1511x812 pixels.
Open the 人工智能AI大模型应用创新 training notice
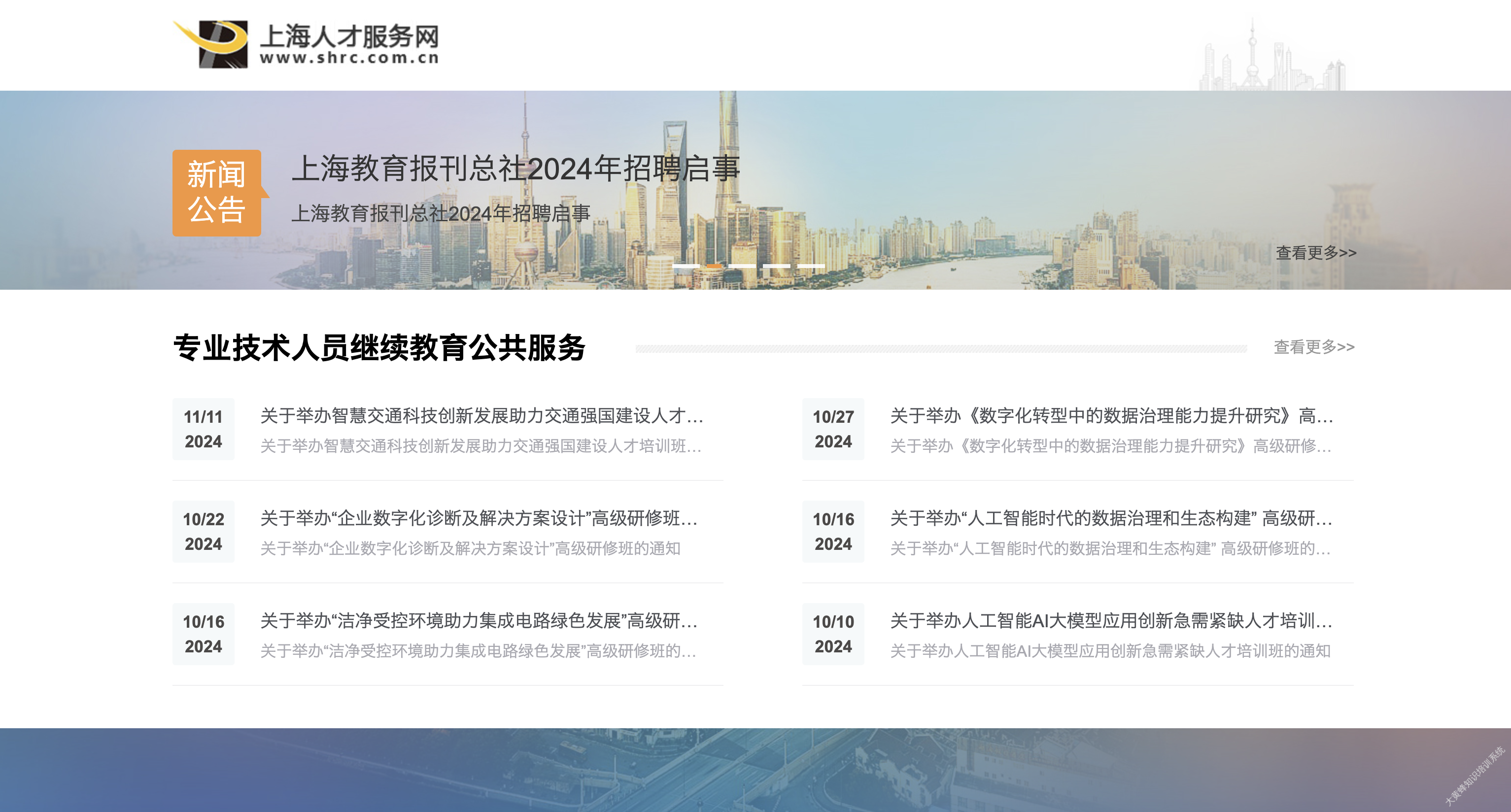pyautogui.click(x=1111, y=620)
